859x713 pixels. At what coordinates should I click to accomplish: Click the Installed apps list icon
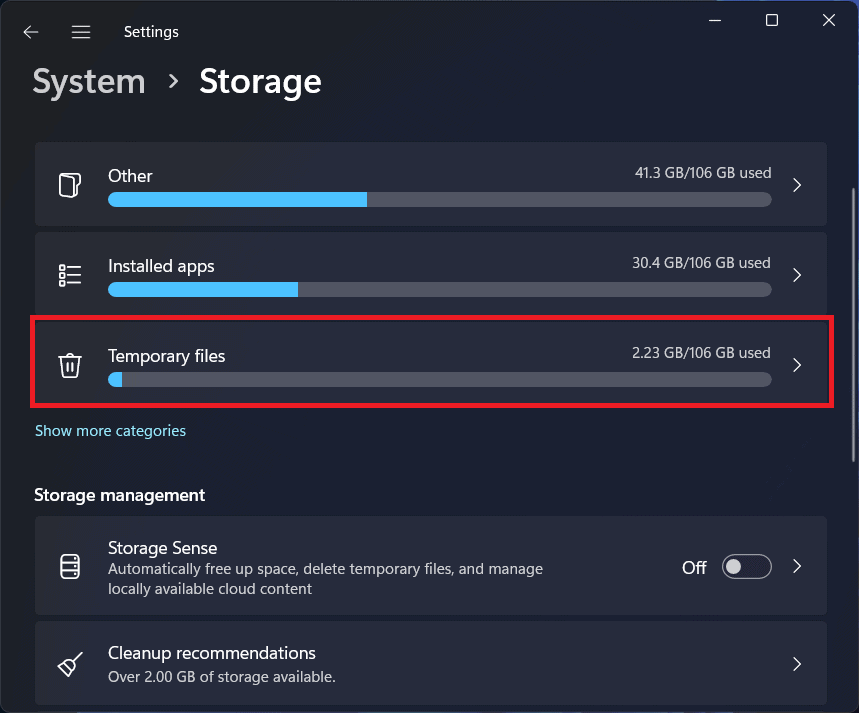[69, 275]
